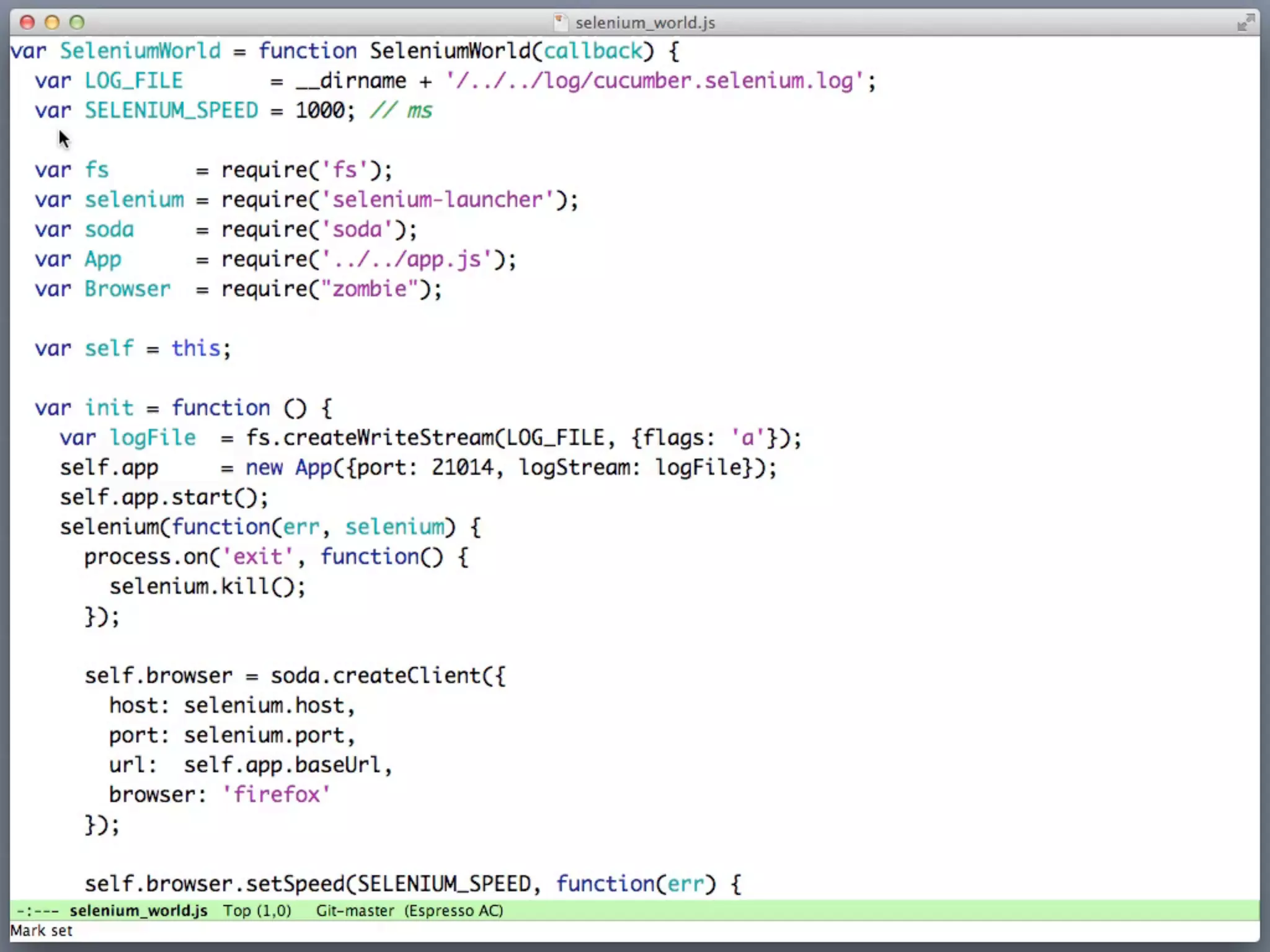Click the SELENIUM_SPEED variable declaration
Image resolution: width=1270 pixels, height=952 pixels.
[x=171, y=110]
